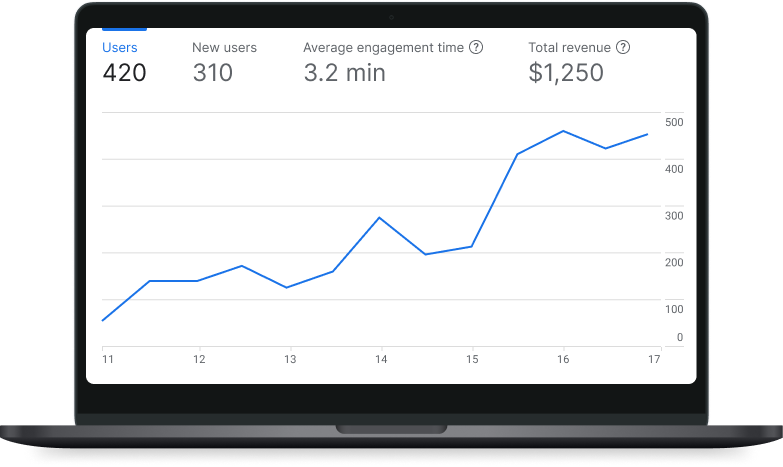
Task: Click the chart line start point at day 11
Action: point(104,320)
